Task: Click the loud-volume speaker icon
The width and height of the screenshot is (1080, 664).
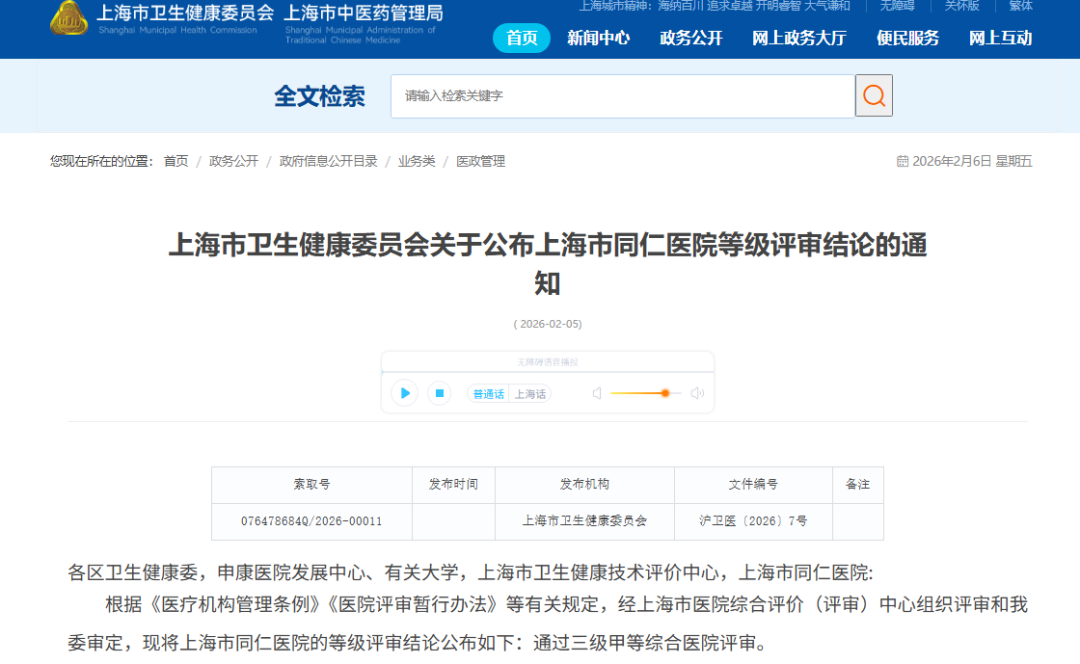Action: [x=698, y=393]
